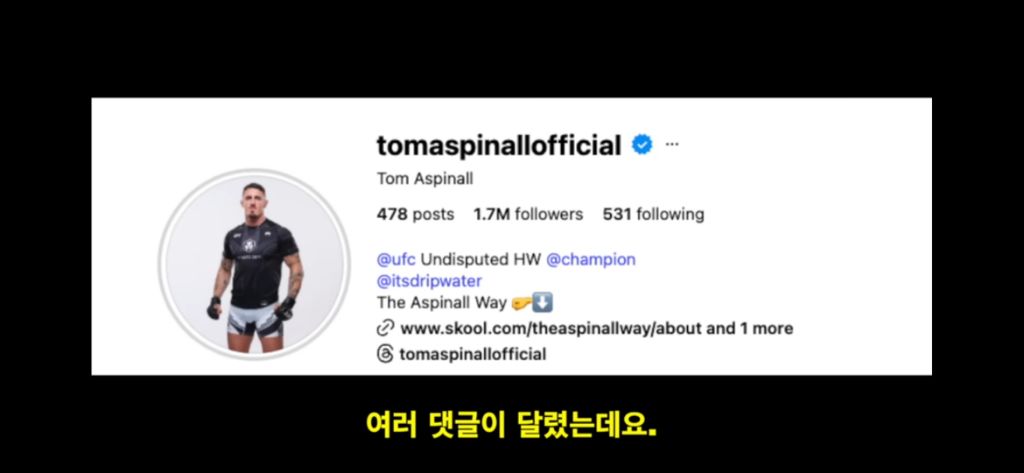Open the @ufc mention link
This screenshot has height=473, width=1024.
[x=396, y=259]
